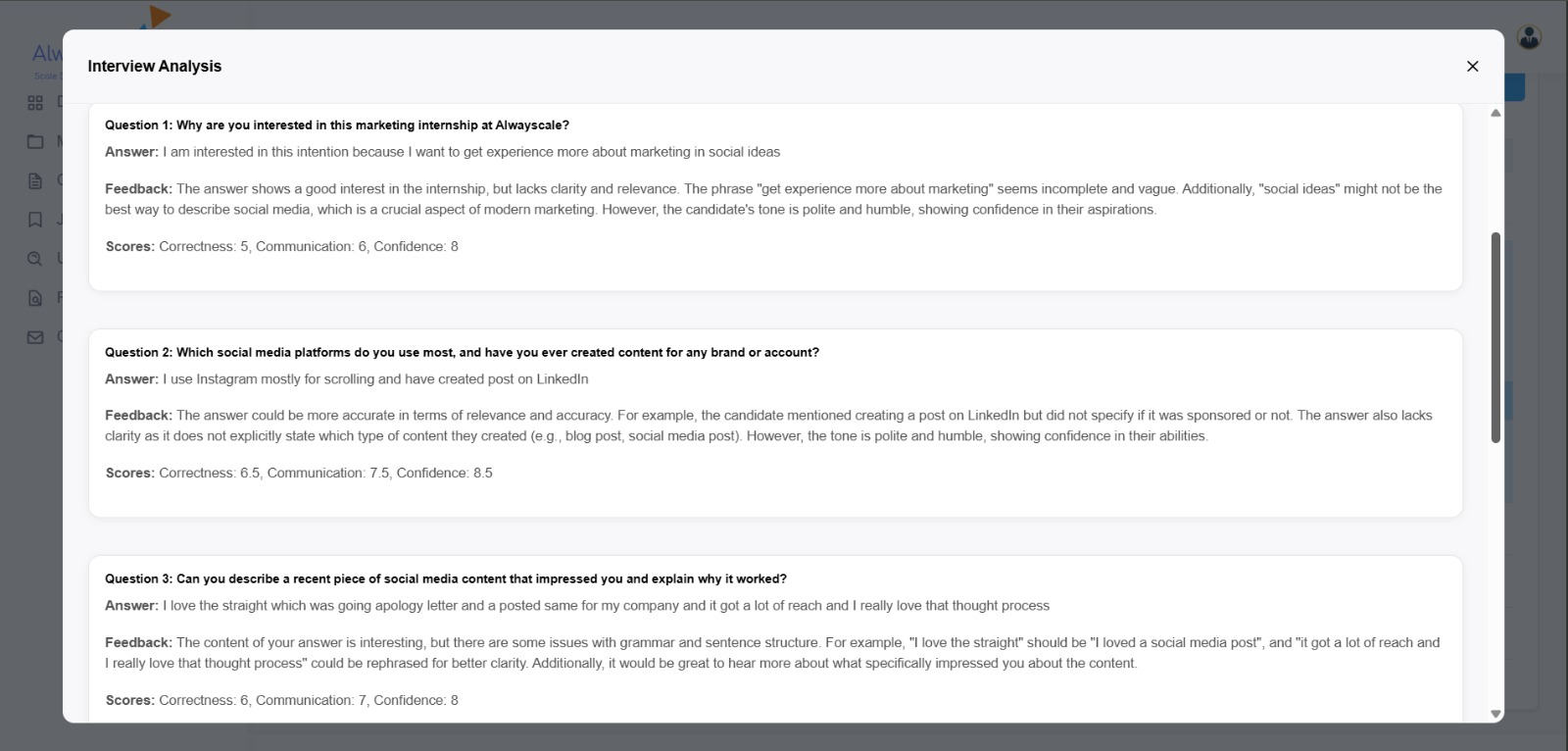Click the orange triangle in the Alwayscale logo
The height and width of the screenshot is (751, 1568).
pyautogui.click(x=159, y=17)
